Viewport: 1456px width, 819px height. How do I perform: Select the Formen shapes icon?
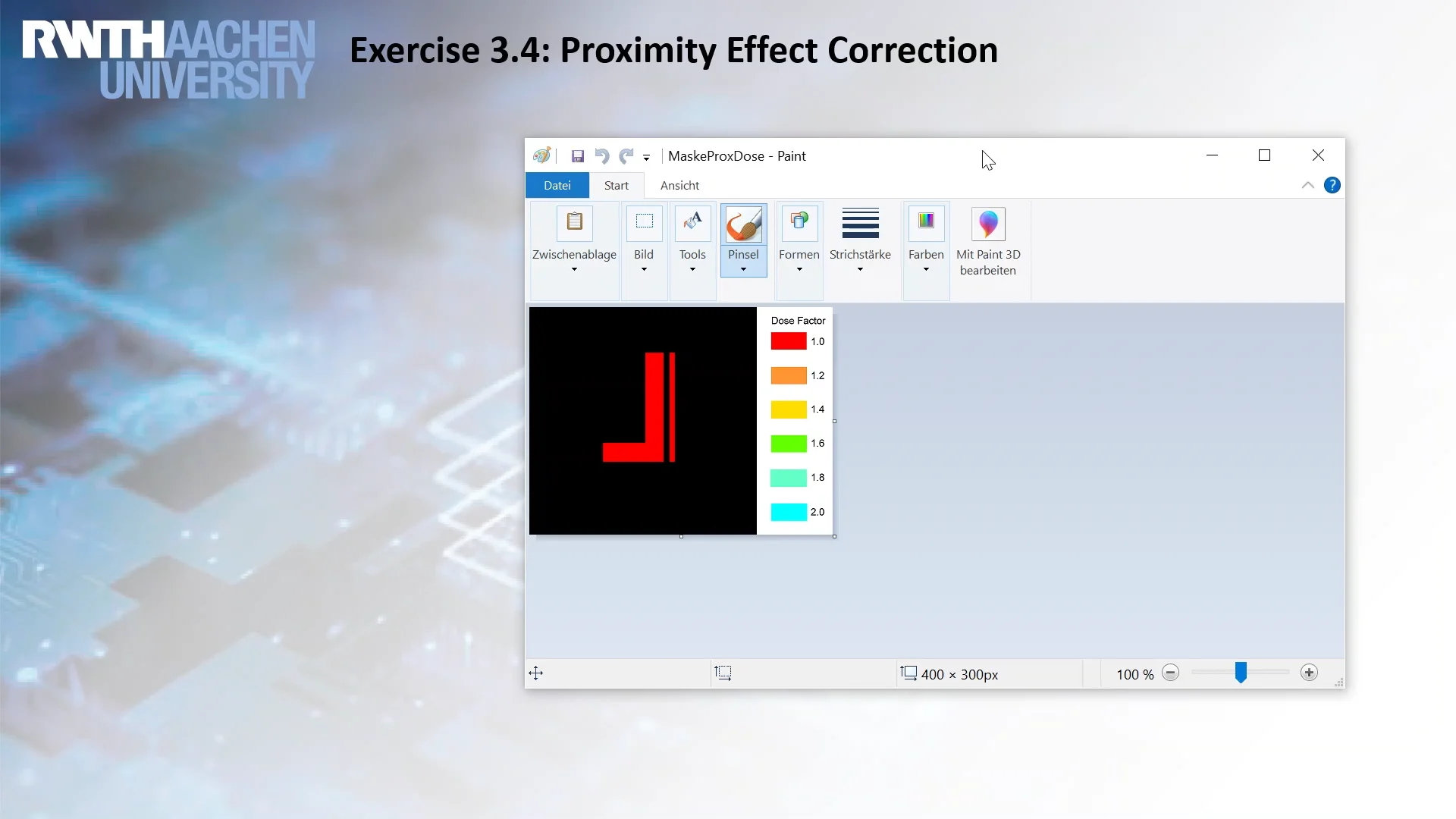click(x=798, y=222)
